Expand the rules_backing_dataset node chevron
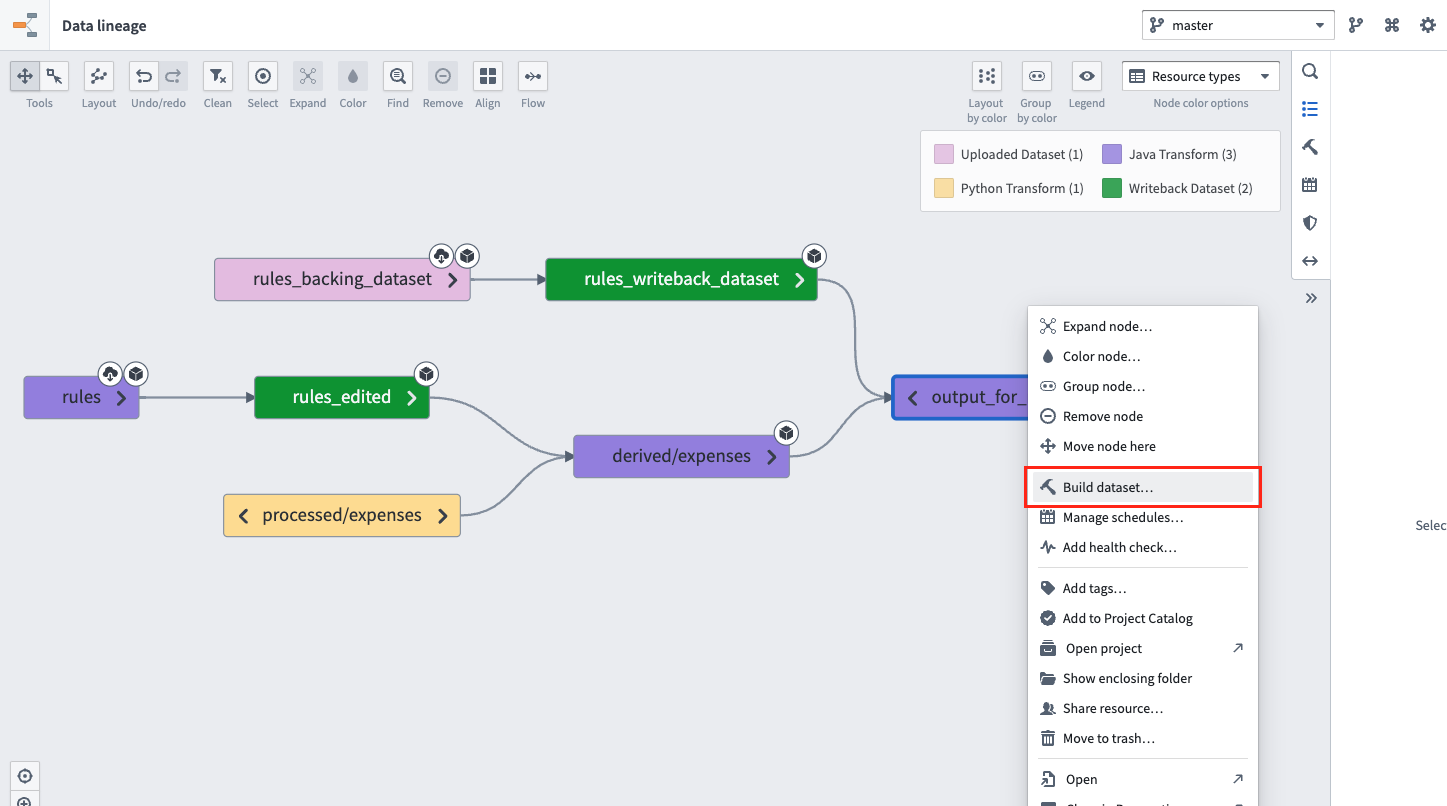Viewport: 1447px width, 806px height. (452, 280)
